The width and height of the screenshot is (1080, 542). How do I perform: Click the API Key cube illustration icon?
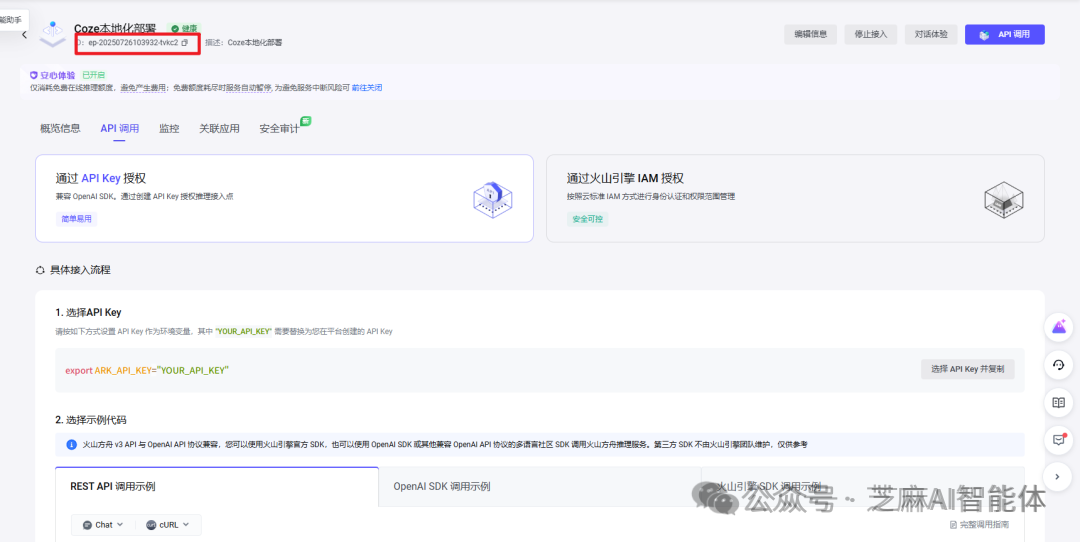click(492, 199)
